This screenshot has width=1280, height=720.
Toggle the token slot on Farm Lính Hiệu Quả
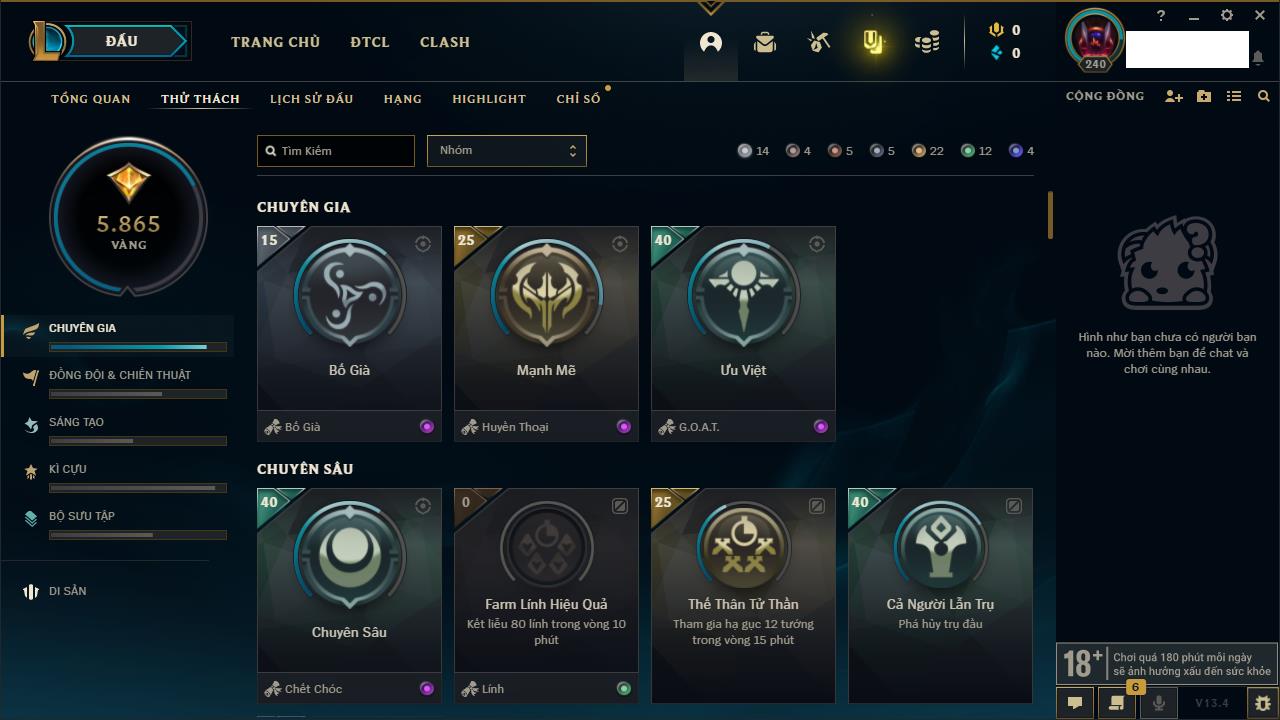[620, 506]
